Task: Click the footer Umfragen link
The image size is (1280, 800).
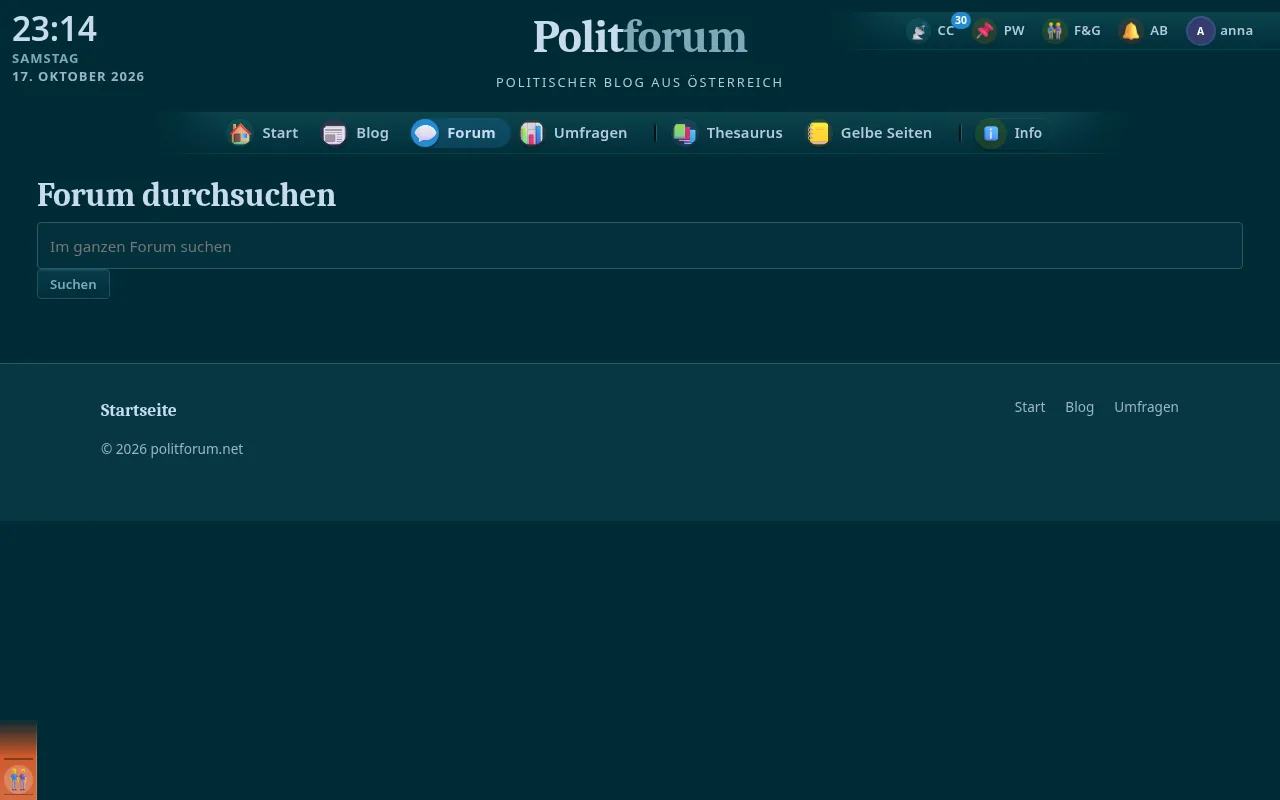Action: (1146, 407)
